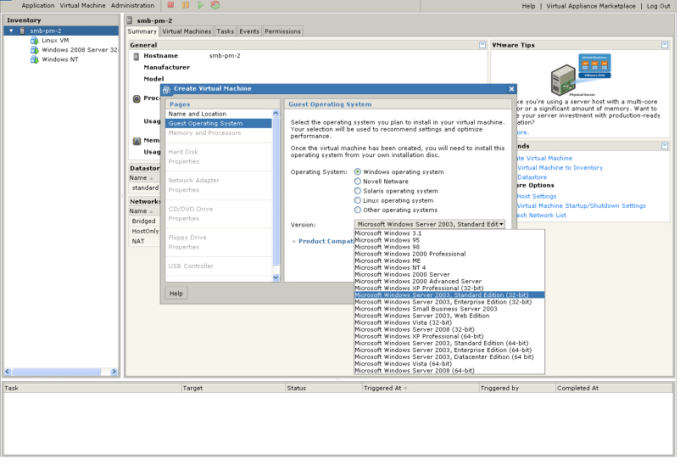This screenshot has height=465, width=680.
Task: Click the Reset toolbar icon
Action: click(x=215, y=5)
